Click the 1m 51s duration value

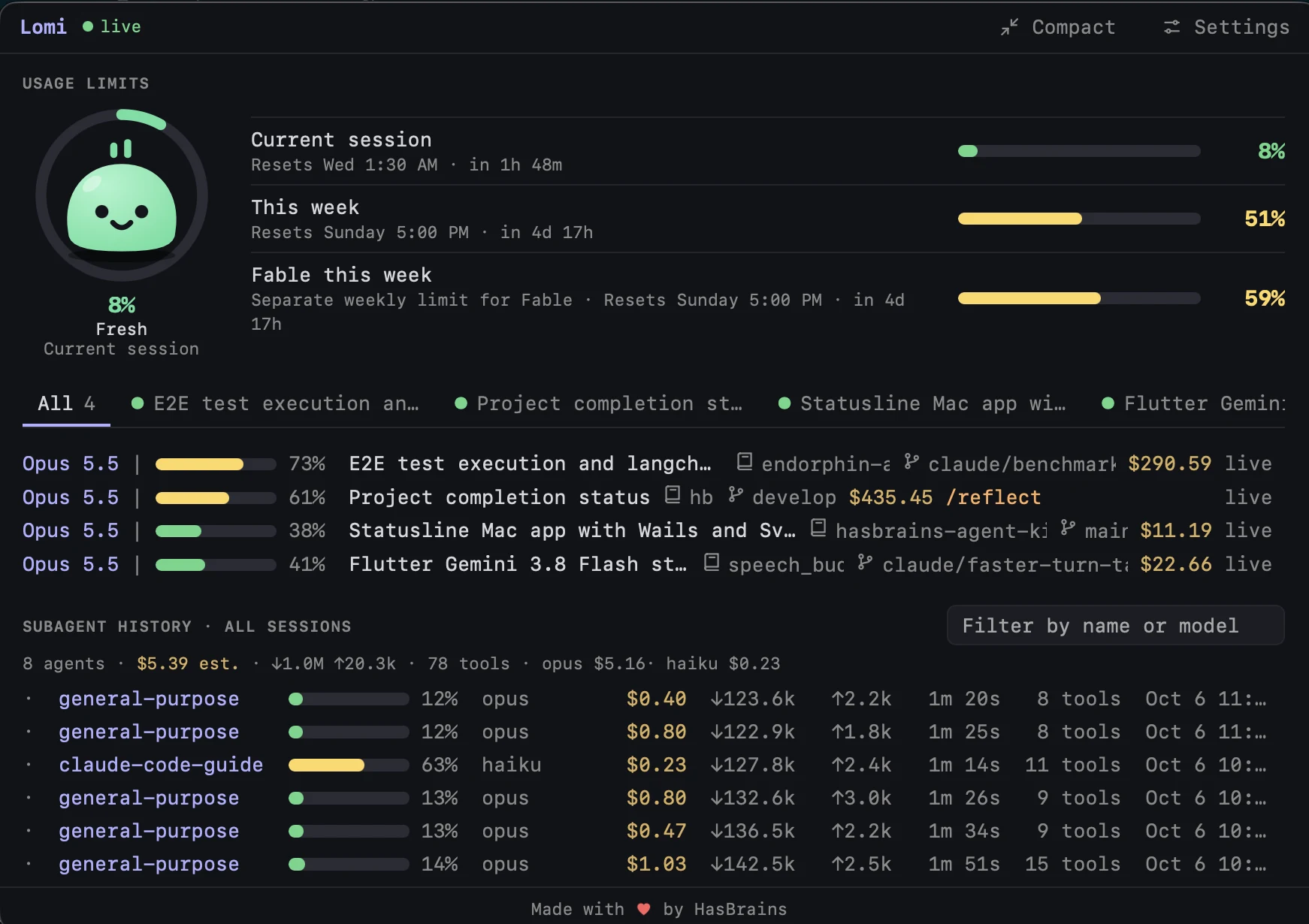pos(964,864)
